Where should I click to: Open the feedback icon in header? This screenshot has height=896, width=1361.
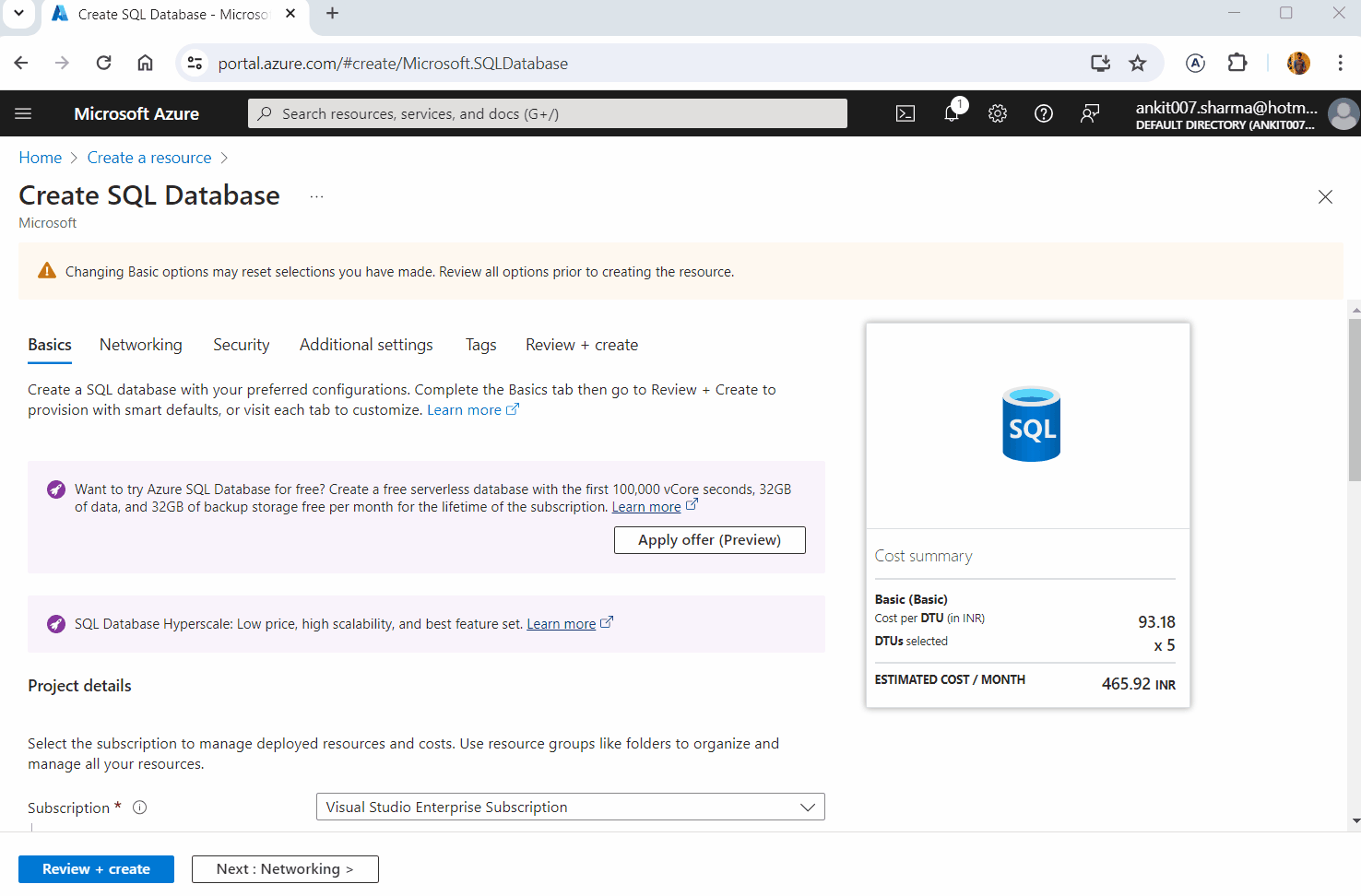(1090, 113)
